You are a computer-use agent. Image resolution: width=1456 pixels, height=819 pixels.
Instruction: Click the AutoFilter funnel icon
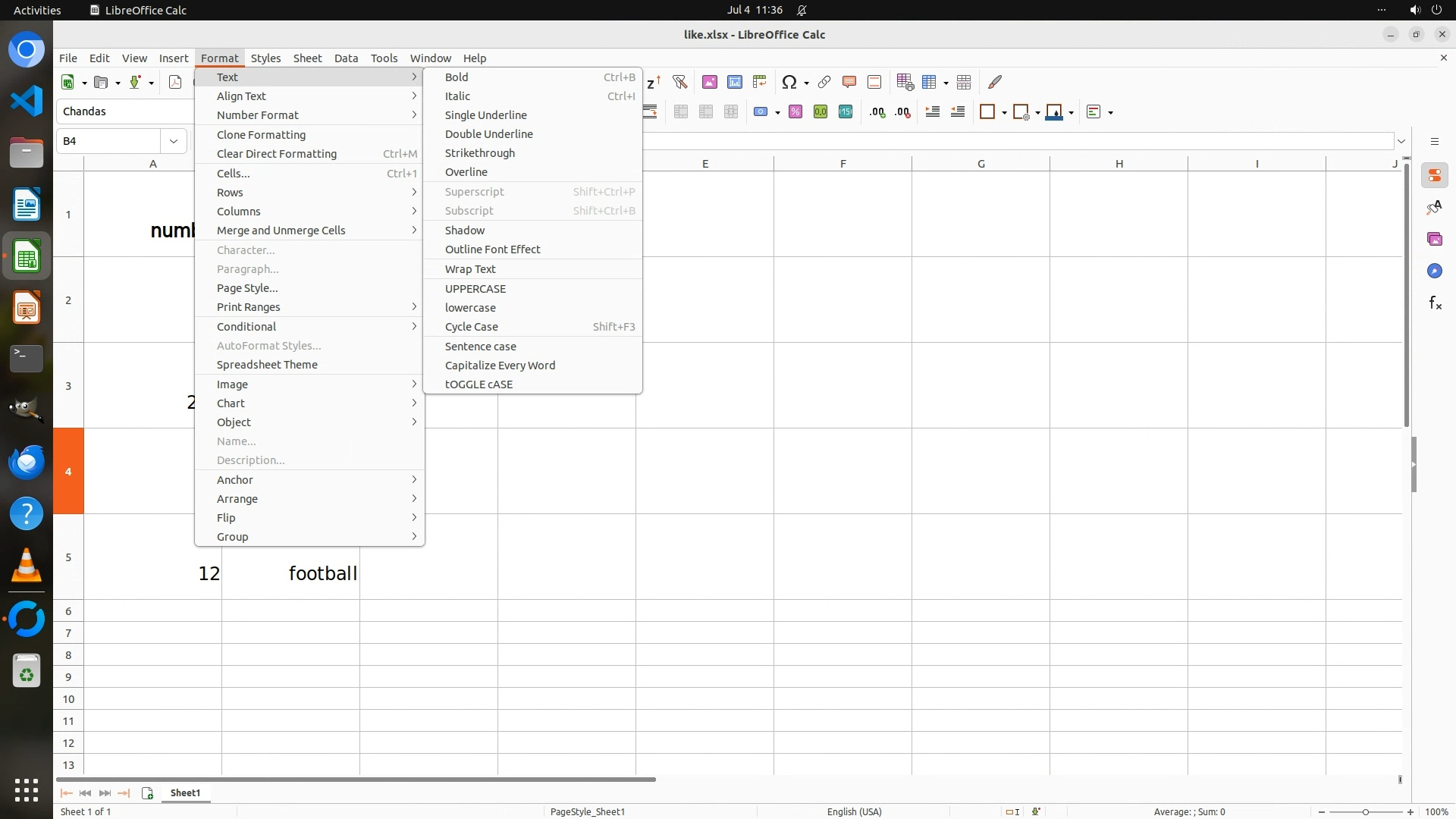pyautogui.click(x=679, y=82)
